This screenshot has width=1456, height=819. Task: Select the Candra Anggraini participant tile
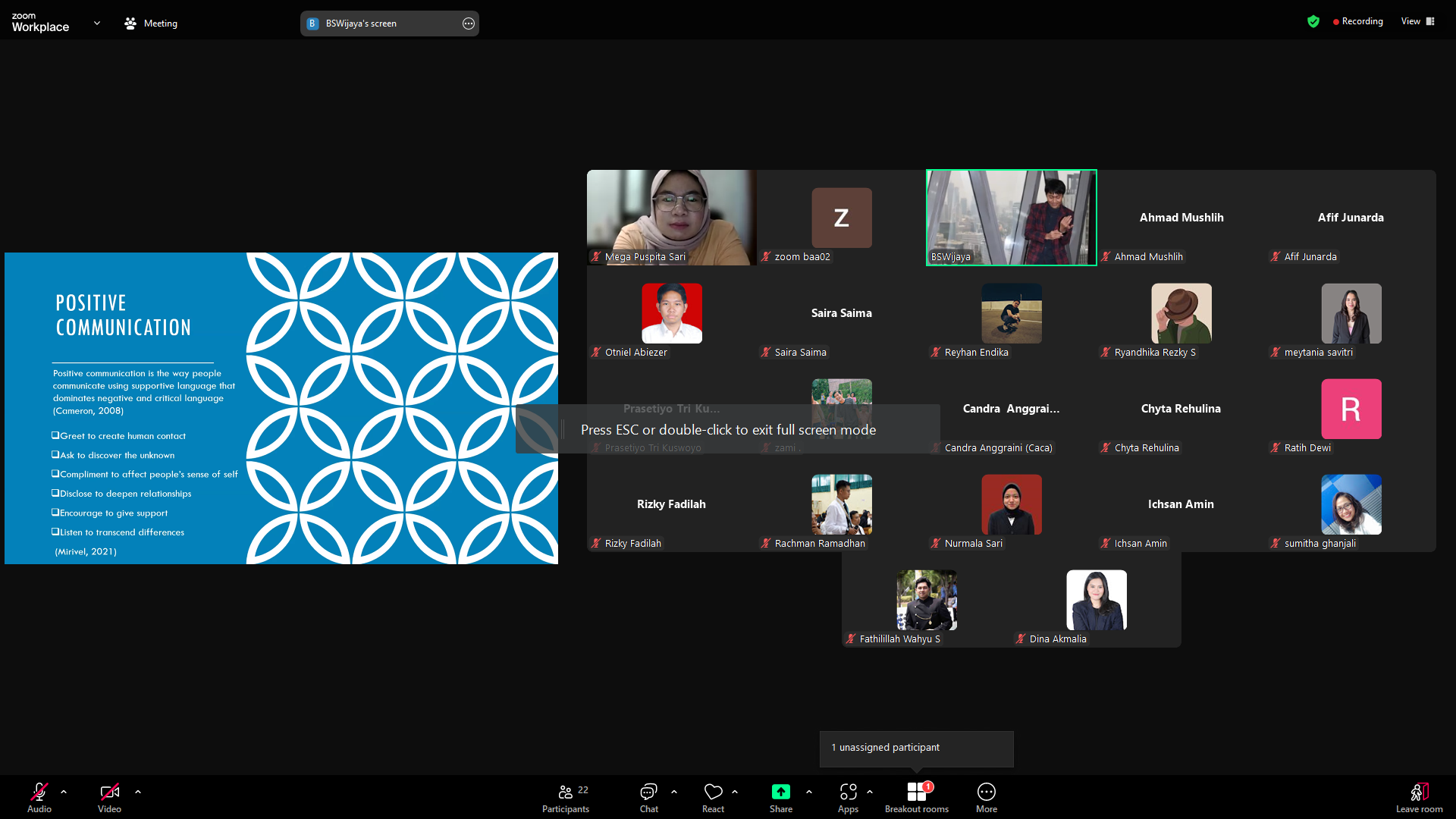pyautogui.click(x=1012, y=409)
